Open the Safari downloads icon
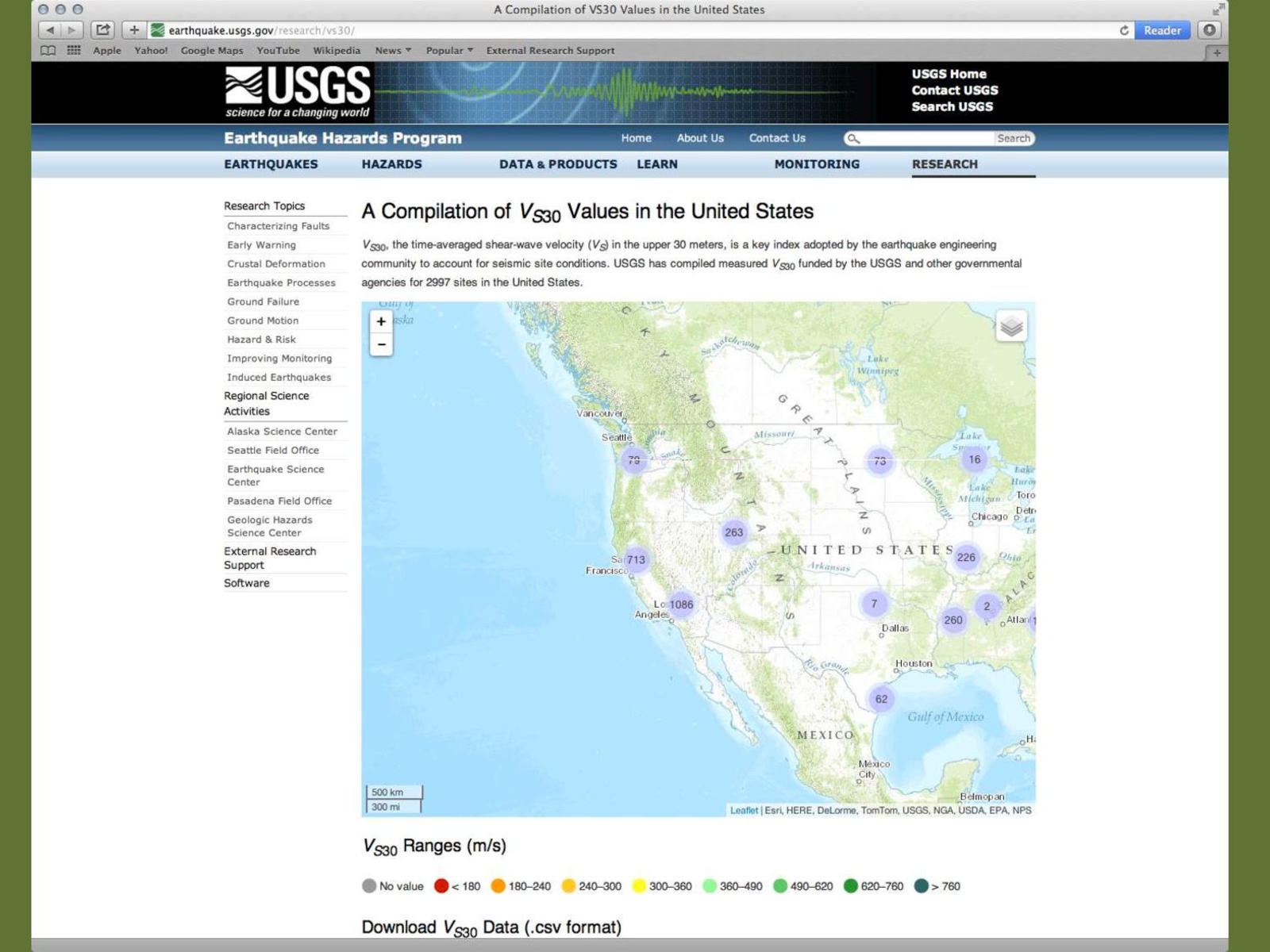The height and width of the screenshot is (952, 1270). click(1209, 30)
